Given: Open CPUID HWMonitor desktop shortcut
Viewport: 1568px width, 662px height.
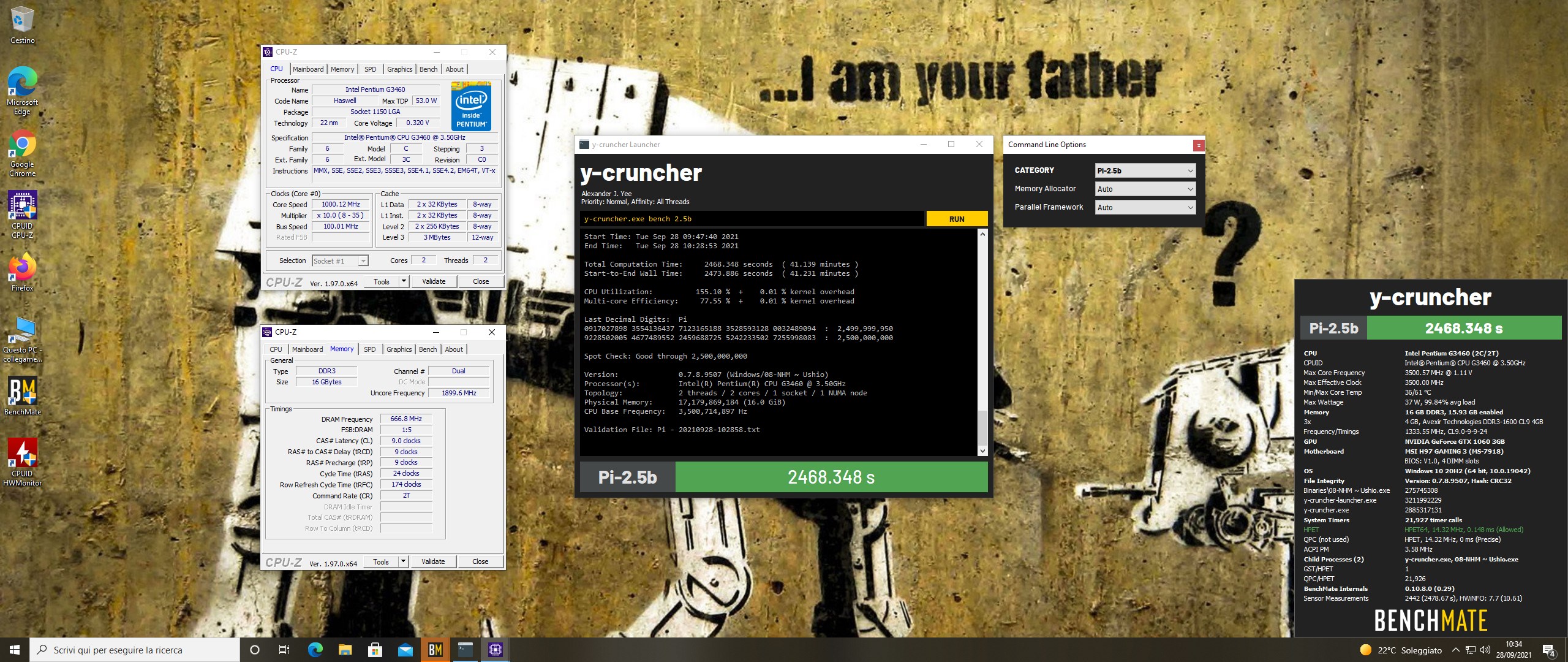Looking at the screenshot, I should click(23, 462).
